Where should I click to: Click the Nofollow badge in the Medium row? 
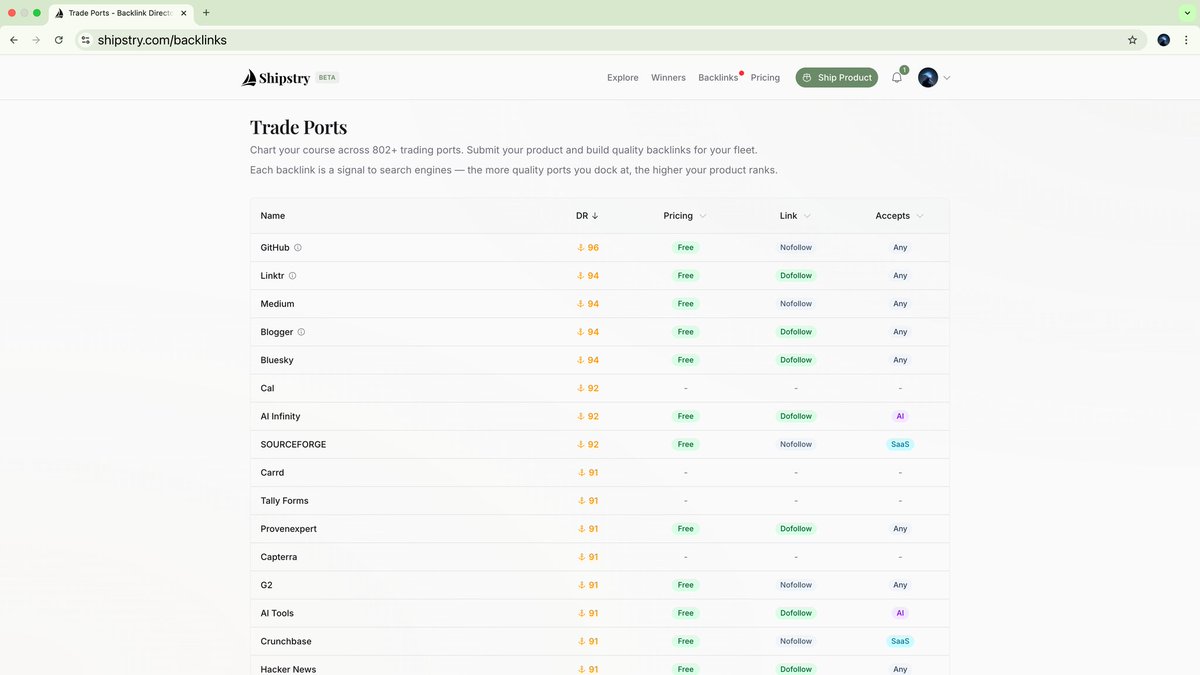(796, 303)
